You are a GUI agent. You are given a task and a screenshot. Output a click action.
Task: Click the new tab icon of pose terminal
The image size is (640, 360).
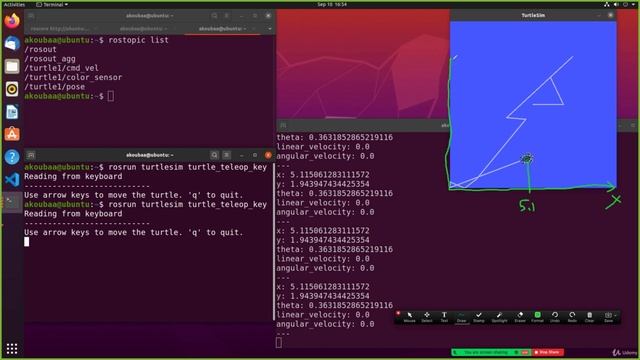(x=283, y=125)
